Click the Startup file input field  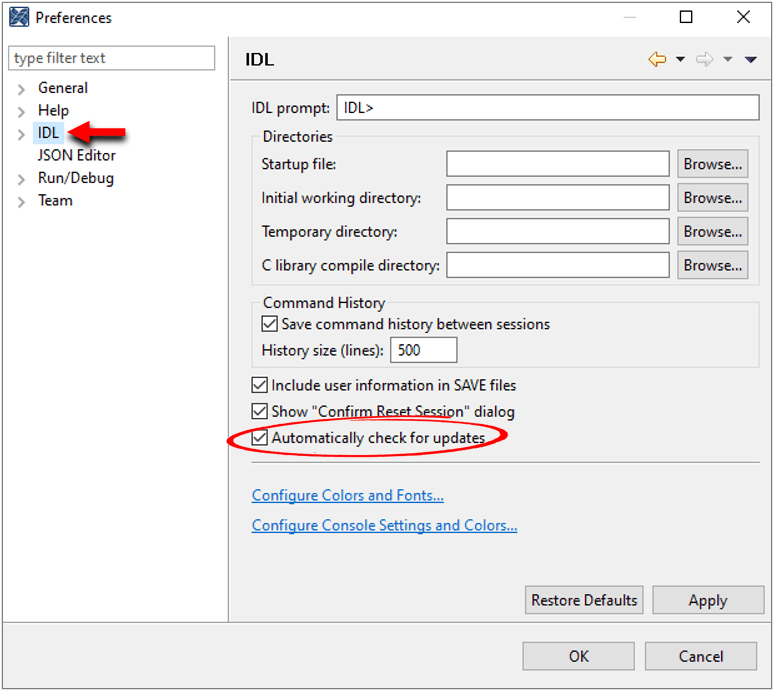[x=558, y=164]
